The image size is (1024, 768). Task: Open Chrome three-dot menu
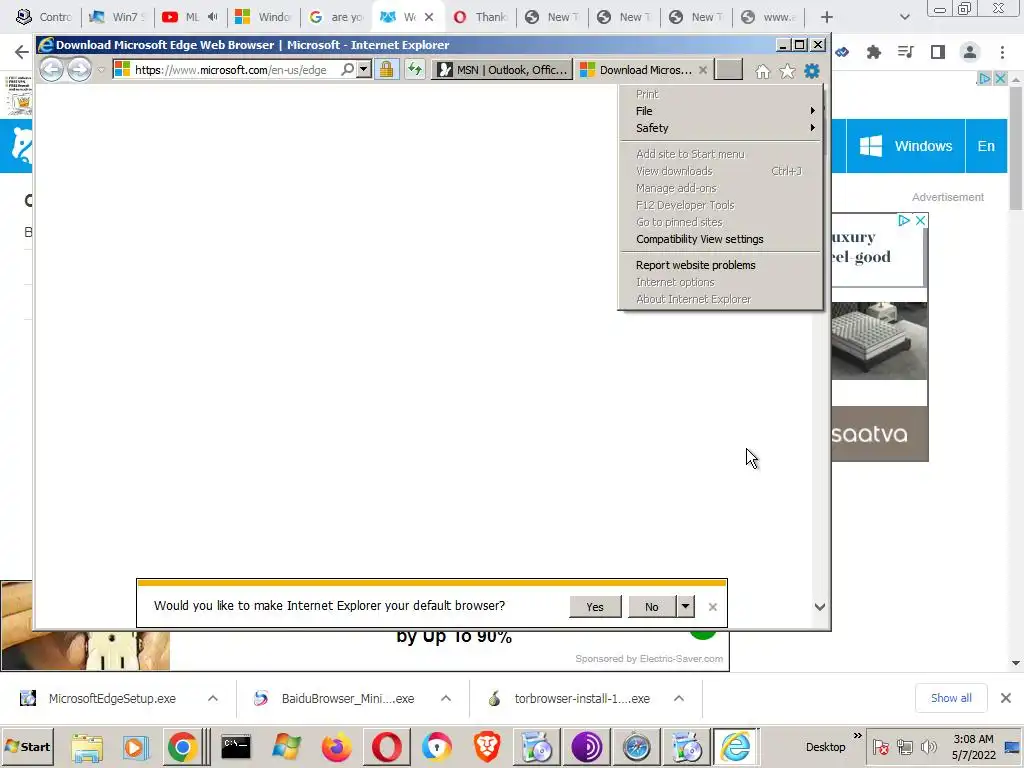click(1002, 52)
